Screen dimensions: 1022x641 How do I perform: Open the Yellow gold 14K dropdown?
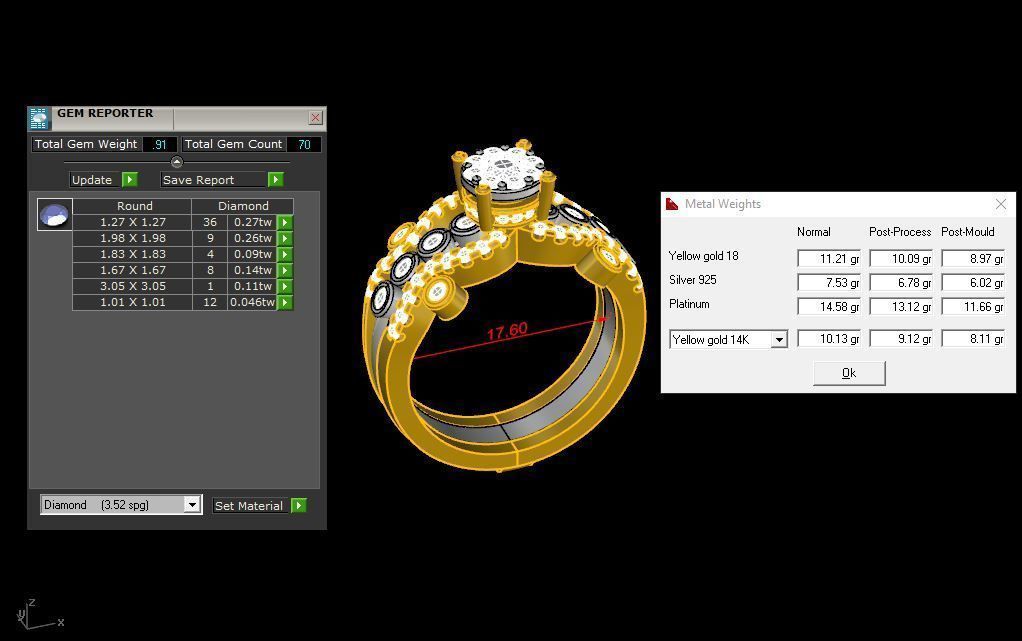[779, 339]
